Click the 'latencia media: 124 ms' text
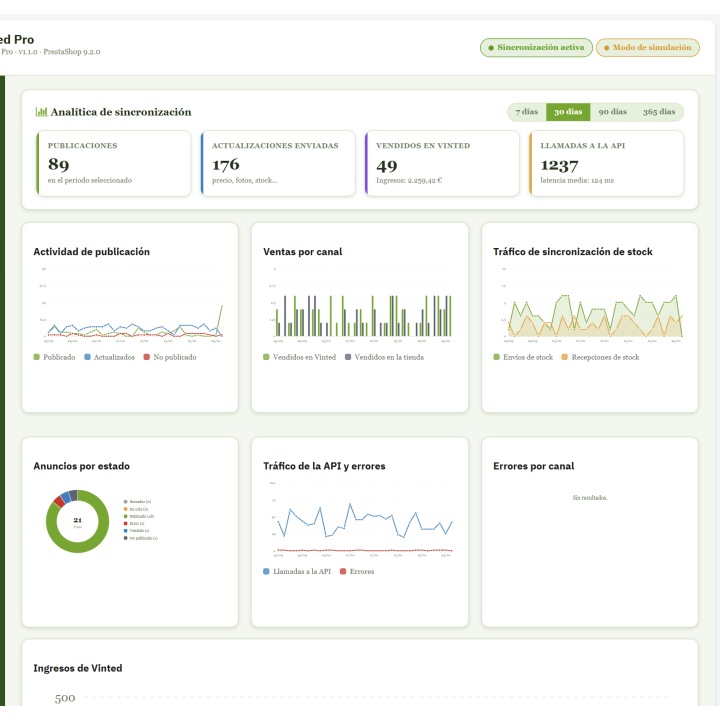 (577, 180)
